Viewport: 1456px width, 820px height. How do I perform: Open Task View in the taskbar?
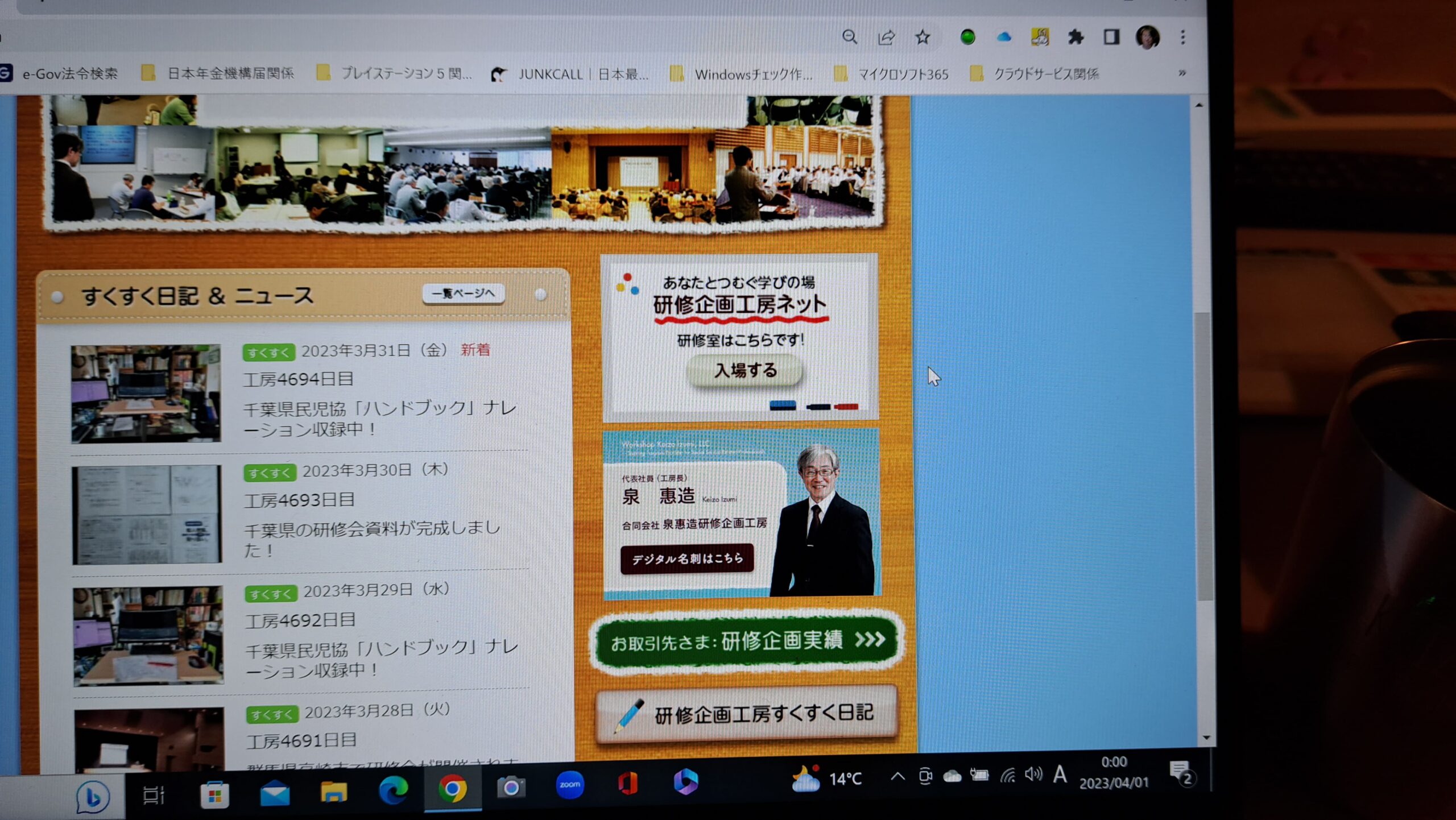pyautogui.click(x=154, y=794)
